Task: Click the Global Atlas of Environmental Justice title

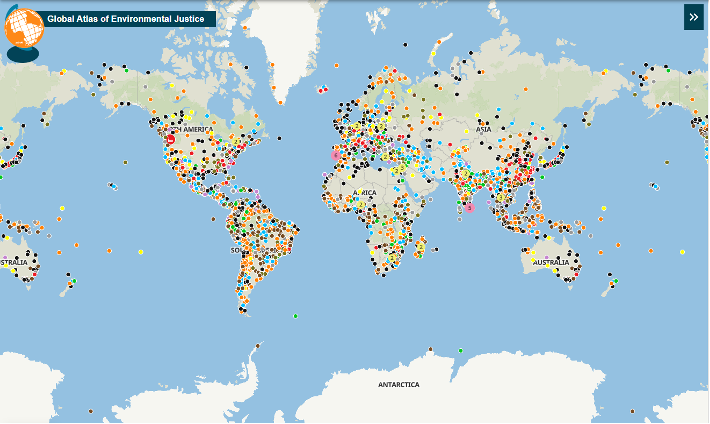Action: [x=125, y=19]
